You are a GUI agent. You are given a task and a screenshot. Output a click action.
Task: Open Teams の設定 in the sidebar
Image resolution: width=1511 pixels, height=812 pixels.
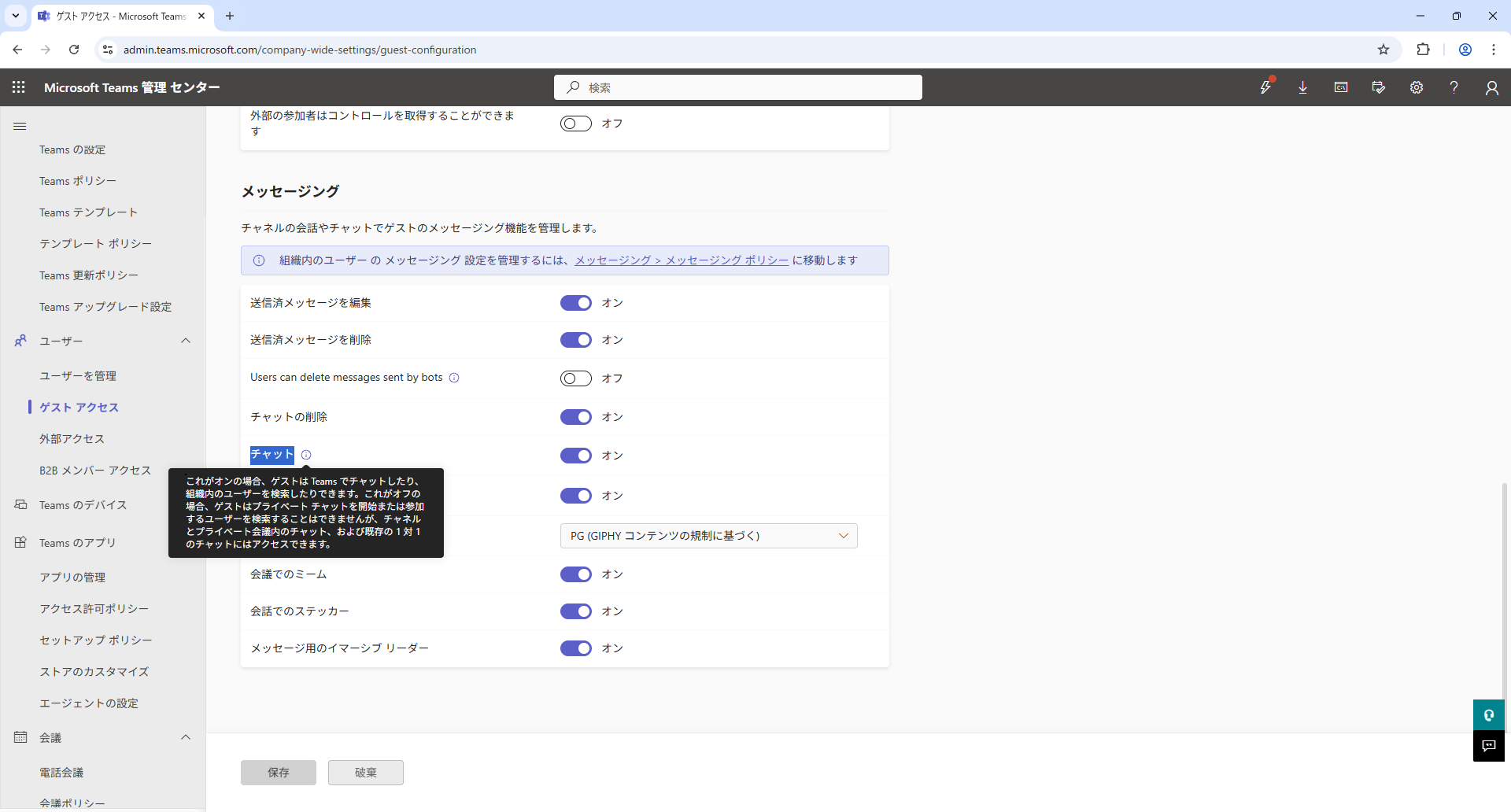[x=72, y=149]
